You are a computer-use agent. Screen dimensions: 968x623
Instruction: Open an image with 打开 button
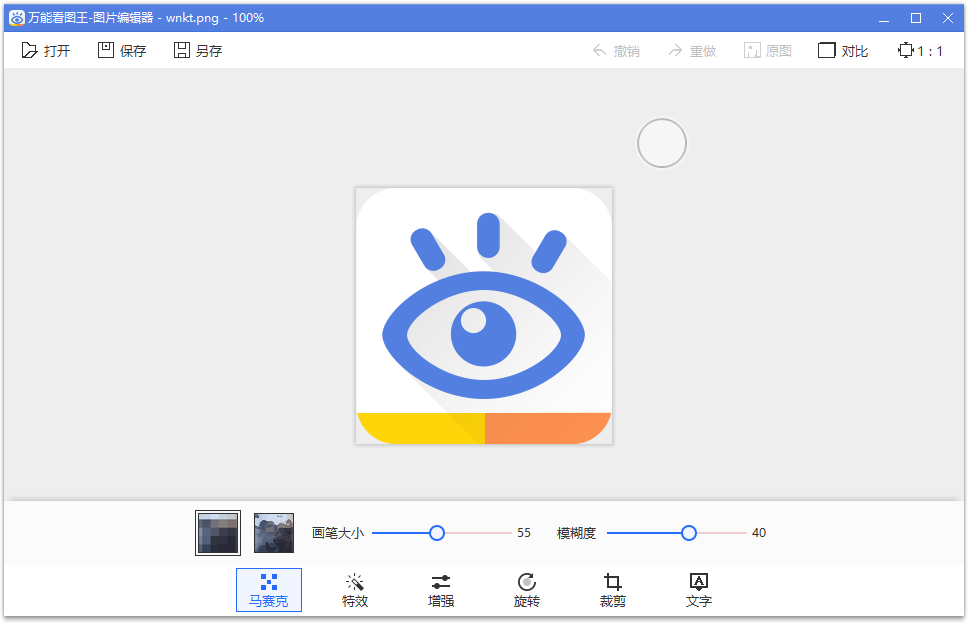click(46, 51)
